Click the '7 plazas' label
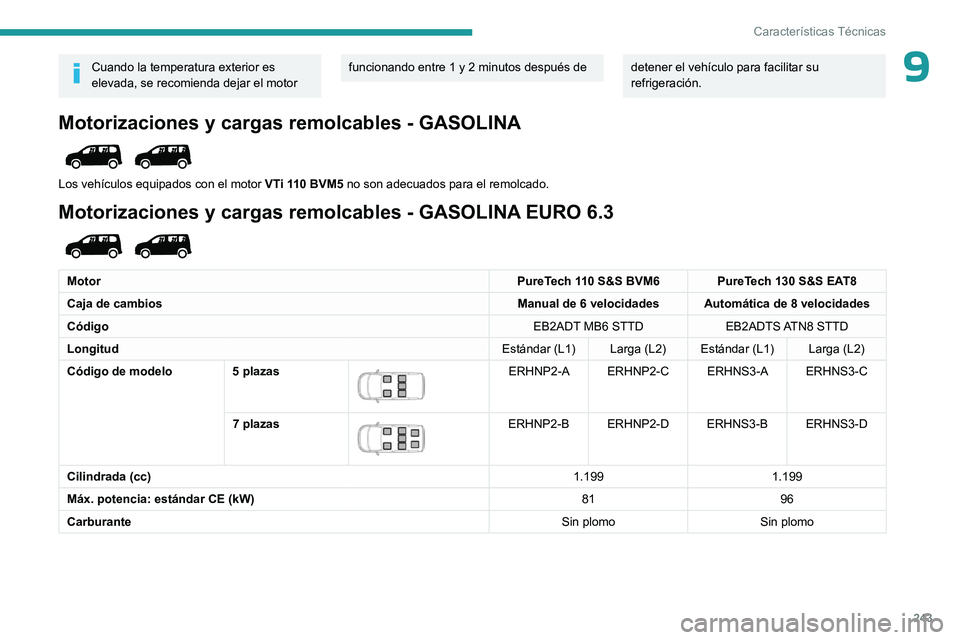The height and width of the screenshot is (640, 960). coord(256,424)
